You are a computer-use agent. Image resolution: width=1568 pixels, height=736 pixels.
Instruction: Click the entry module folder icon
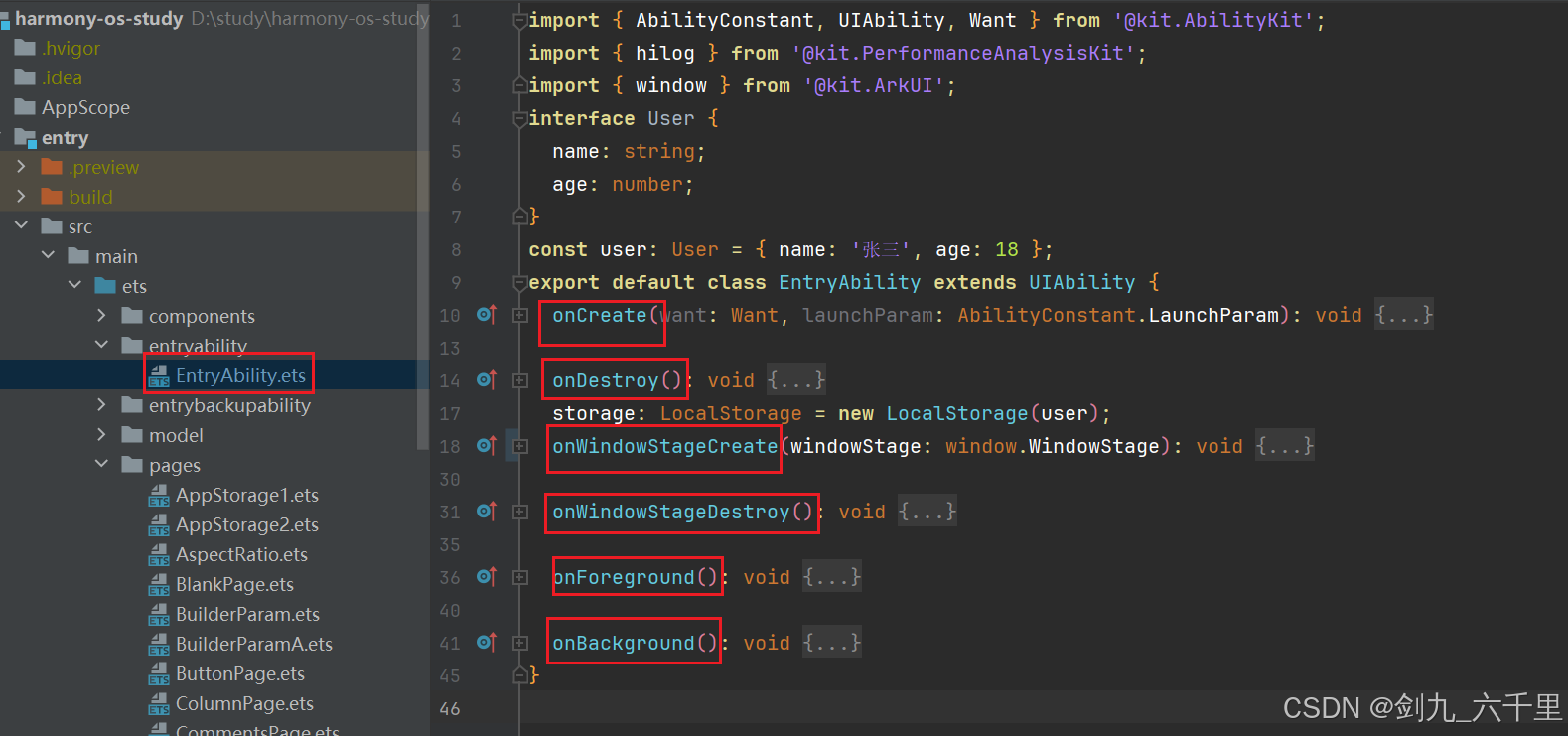click(26, 138)
